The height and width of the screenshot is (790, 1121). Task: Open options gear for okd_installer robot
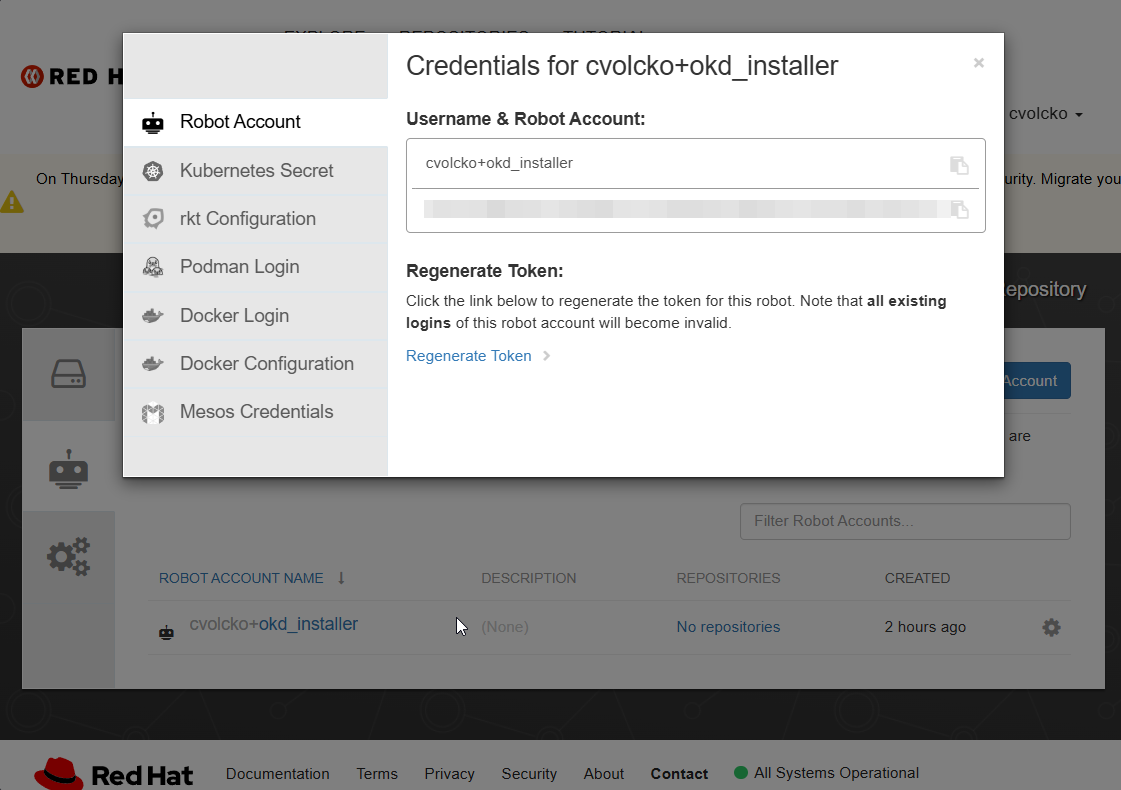1051,627
